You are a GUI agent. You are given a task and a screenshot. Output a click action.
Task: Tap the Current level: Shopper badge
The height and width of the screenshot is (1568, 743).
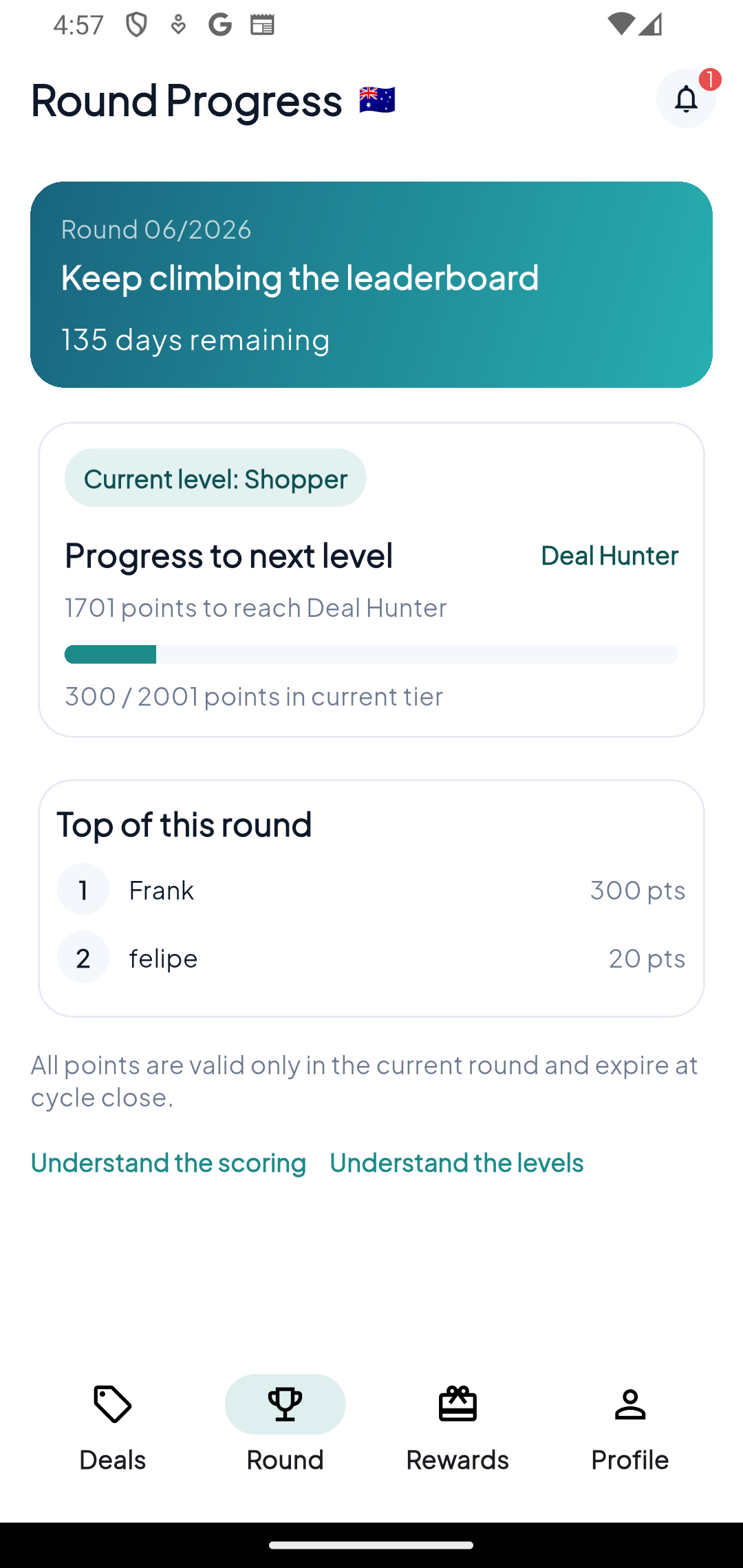[x=215, y=478]
